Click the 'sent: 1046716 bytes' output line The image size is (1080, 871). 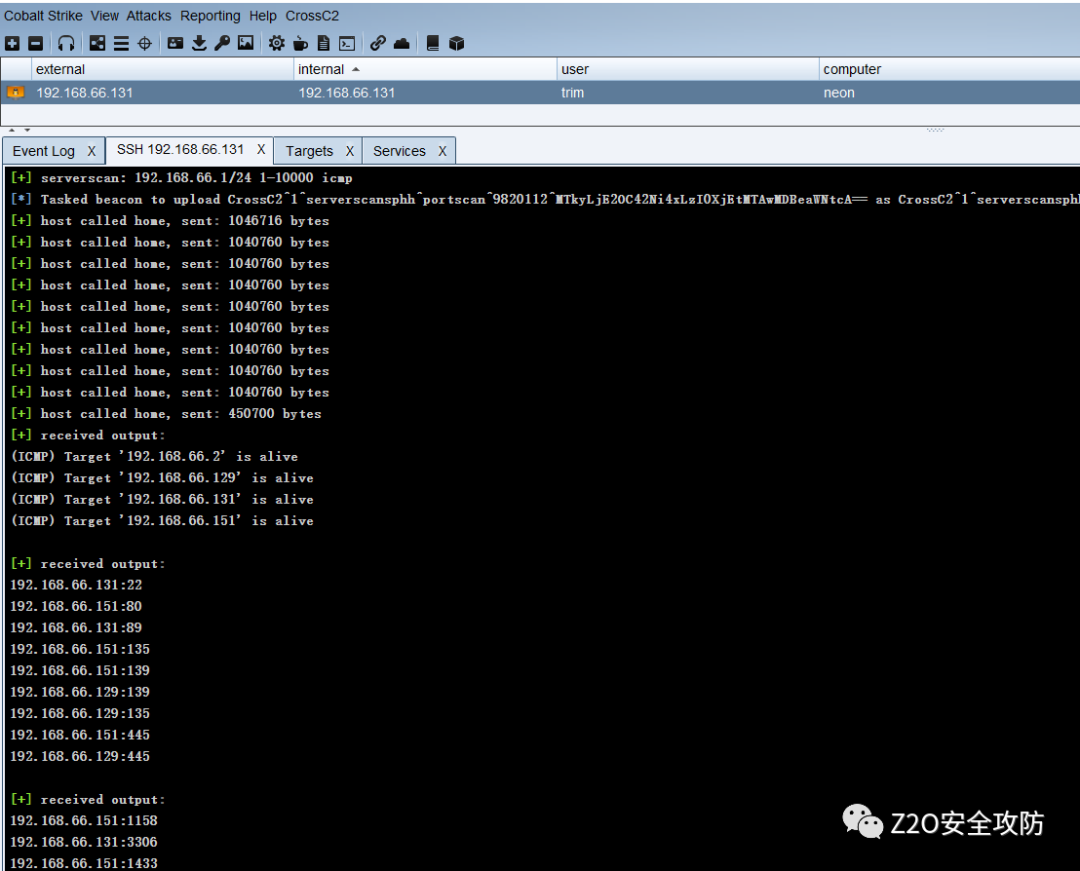[x=169, y=220]
